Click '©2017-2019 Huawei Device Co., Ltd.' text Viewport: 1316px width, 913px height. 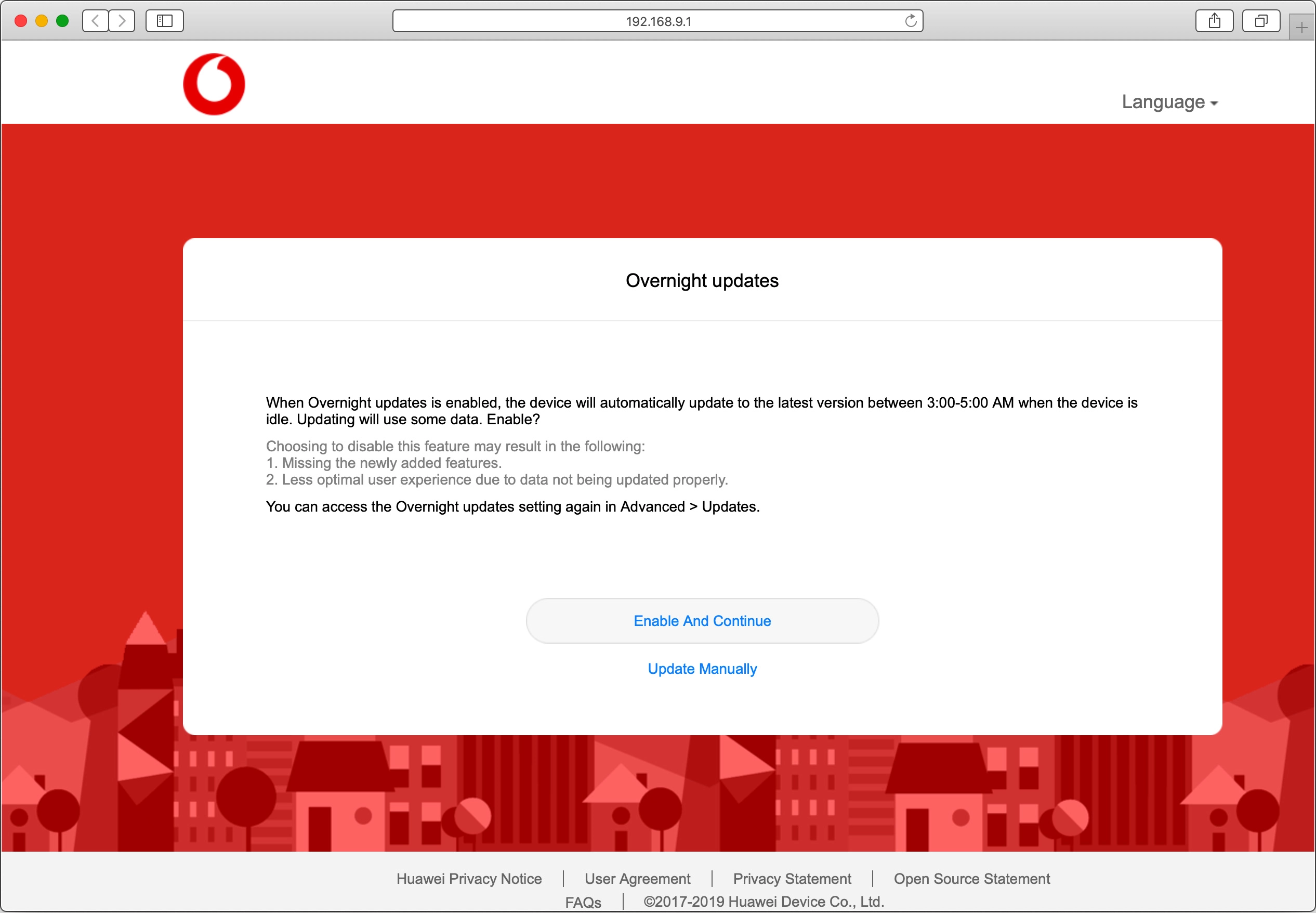[x=764, y=902]
